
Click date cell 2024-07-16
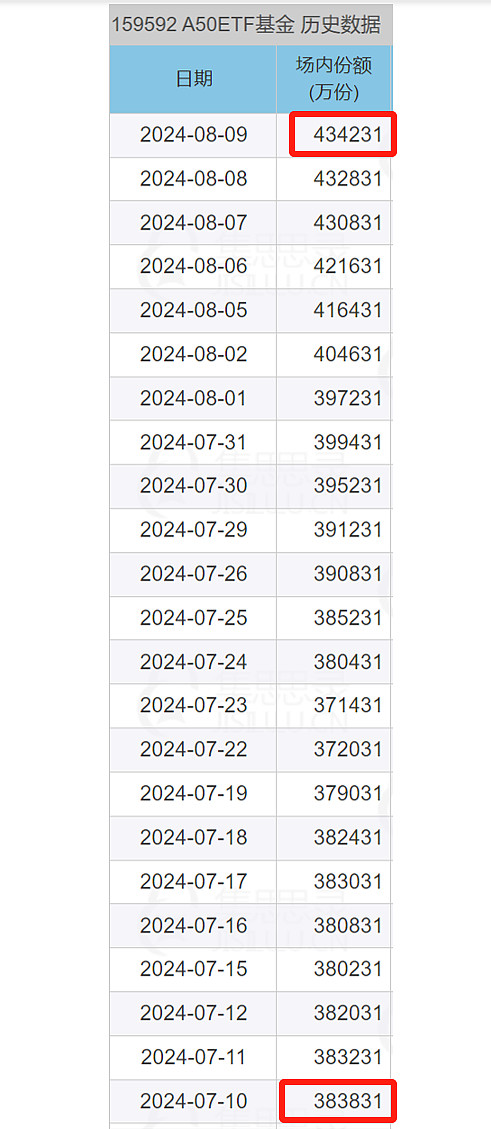[193, 925]
